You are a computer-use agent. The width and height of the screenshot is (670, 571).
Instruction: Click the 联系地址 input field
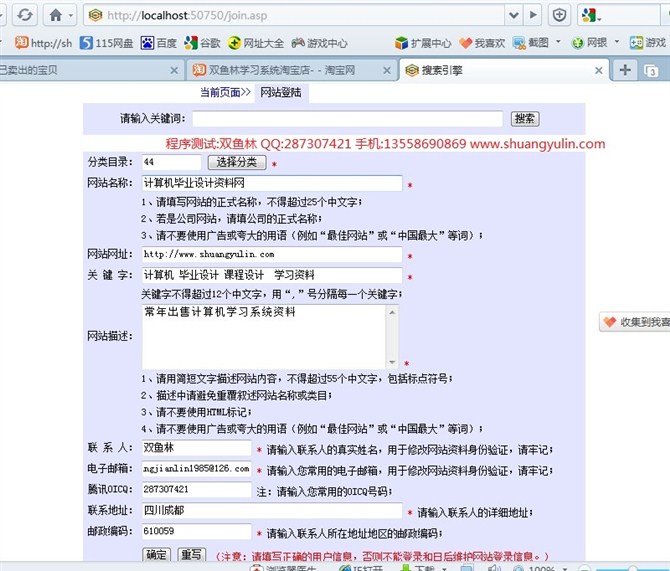[x=272, y=510]
